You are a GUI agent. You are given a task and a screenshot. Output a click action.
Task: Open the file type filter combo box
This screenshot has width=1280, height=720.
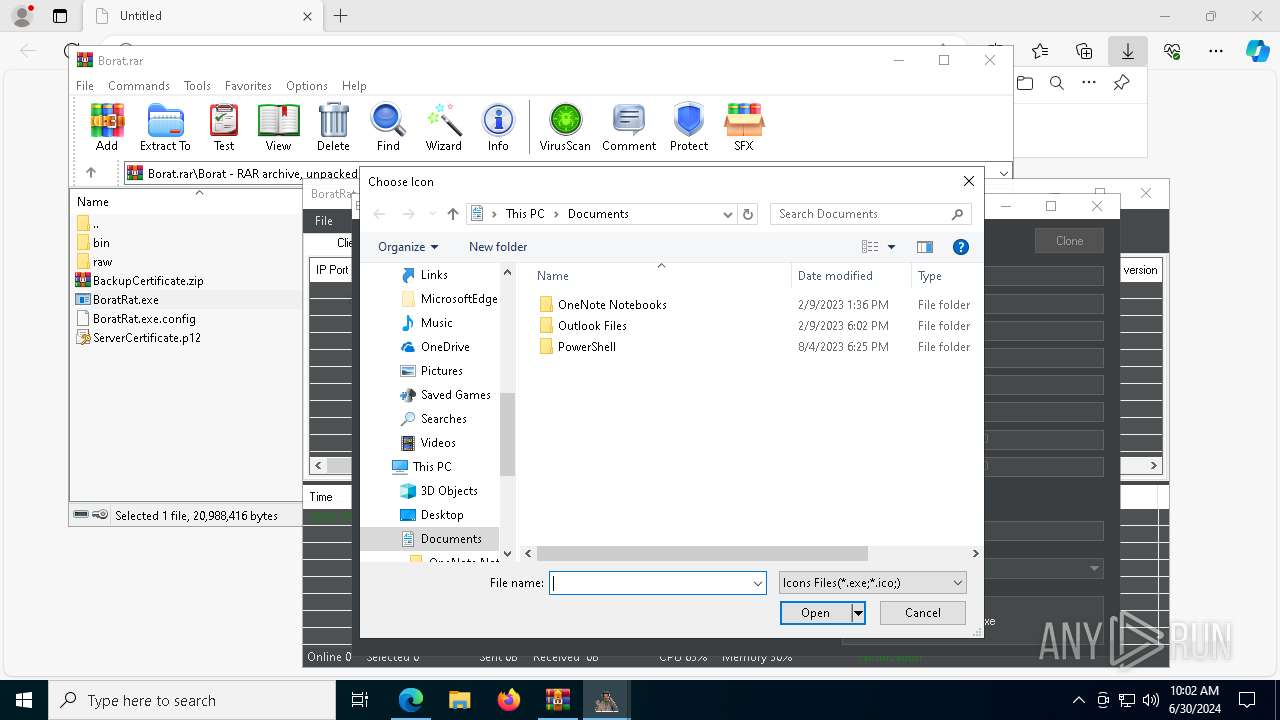[872, 583]
